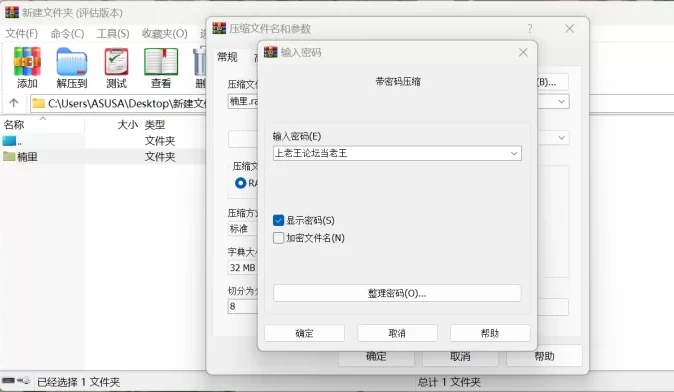This screenshot has height=392, width=674.
Task: Enable Encrypt file names (加密文件名) checkbox
Action: pyautogui.click(x=278, y=238)
